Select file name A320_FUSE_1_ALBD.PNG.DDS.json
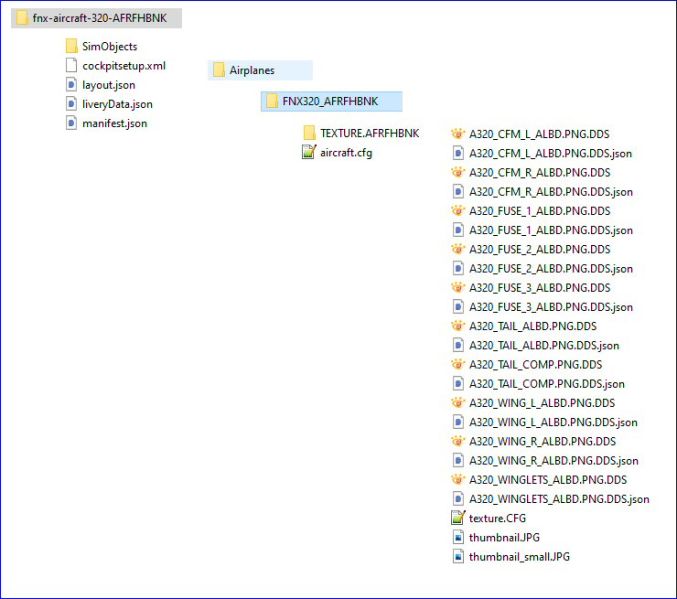Image resolution: width=677 pixels, height=599 pixels. tap(551, 230)
